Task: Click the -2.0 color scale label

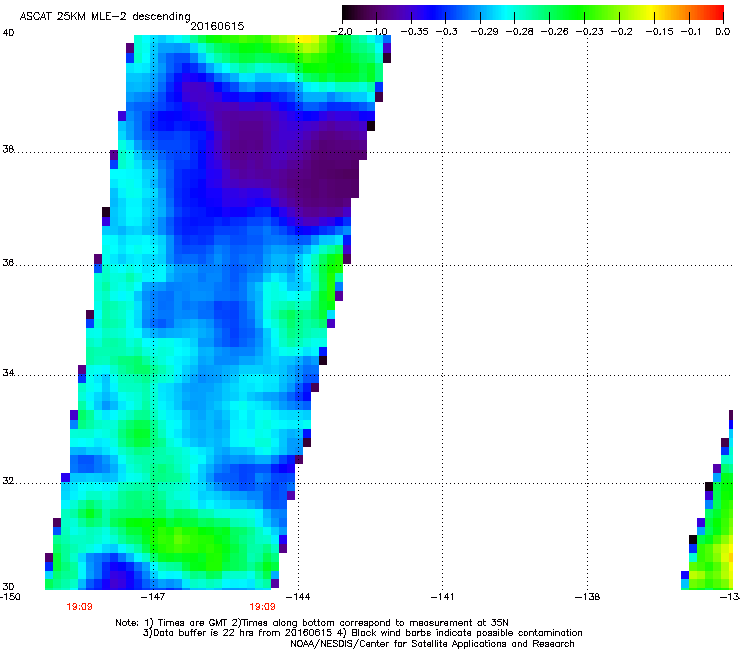Action: [x=341, y=32]
